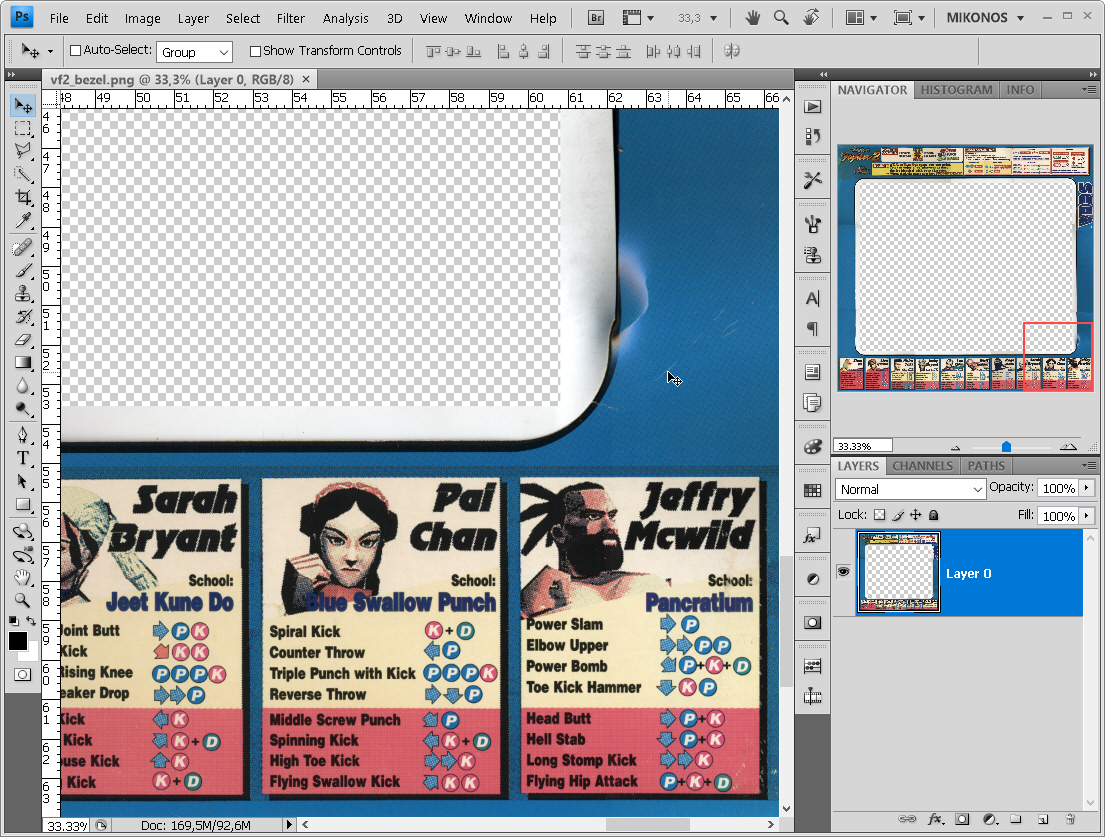The image size is (1105, 837).
Task: Open the Group auto-select dropdown
Action: pos(194,52)
